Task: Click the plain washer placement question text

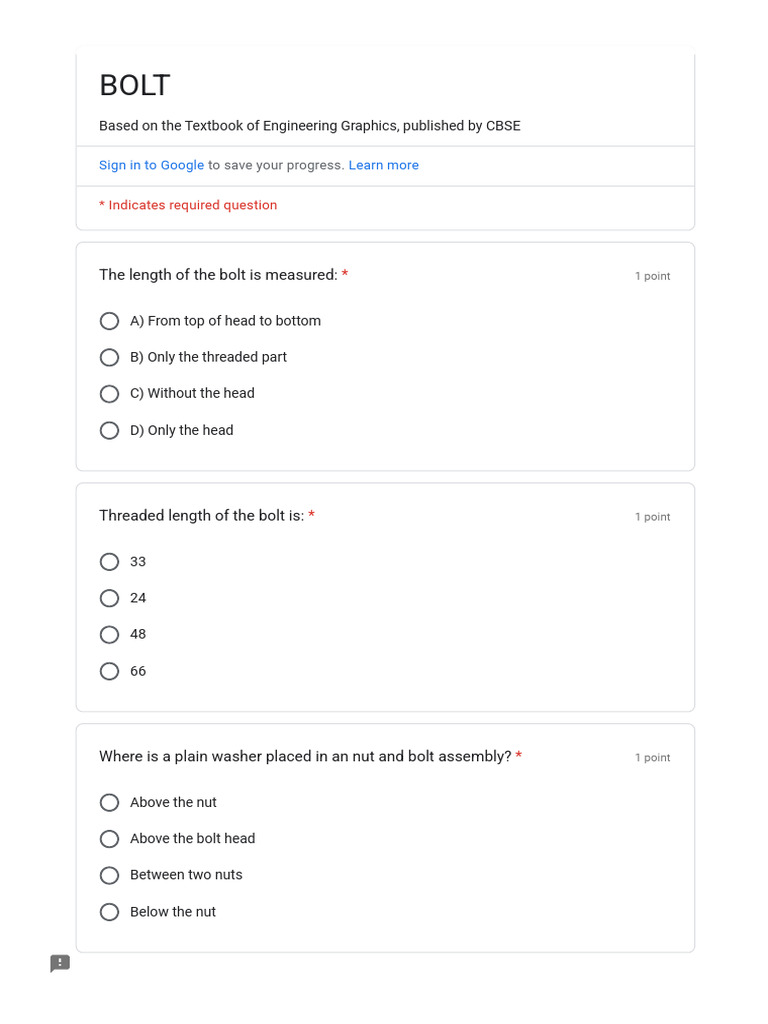Action: pos(305,756)
